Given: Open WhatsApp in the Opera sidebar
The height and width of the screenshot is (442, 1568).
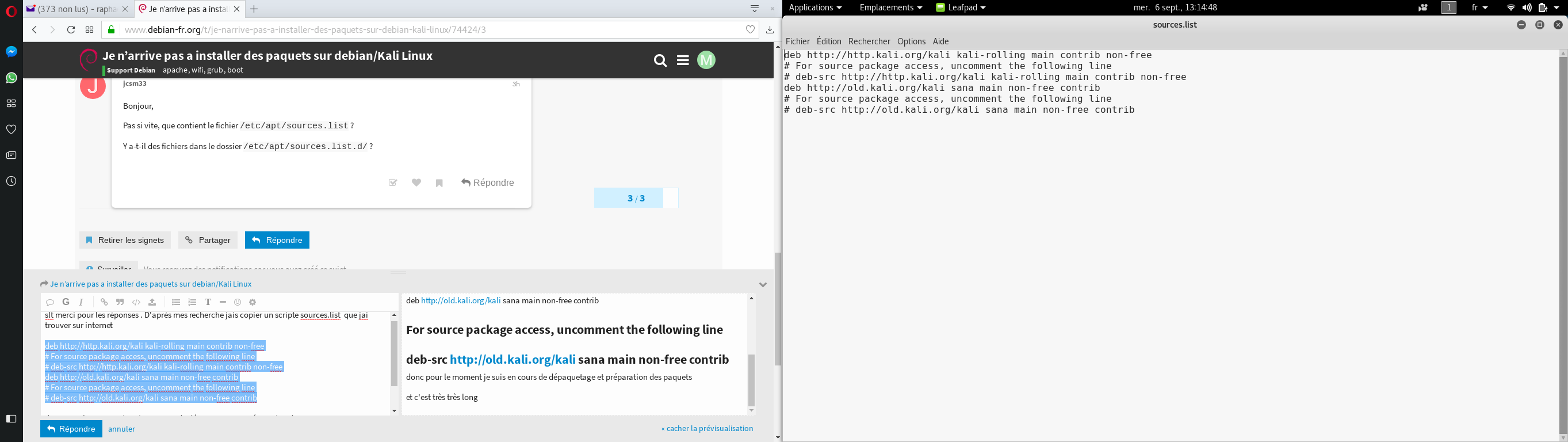Looking at the screenshot, I should coord(11,78).
